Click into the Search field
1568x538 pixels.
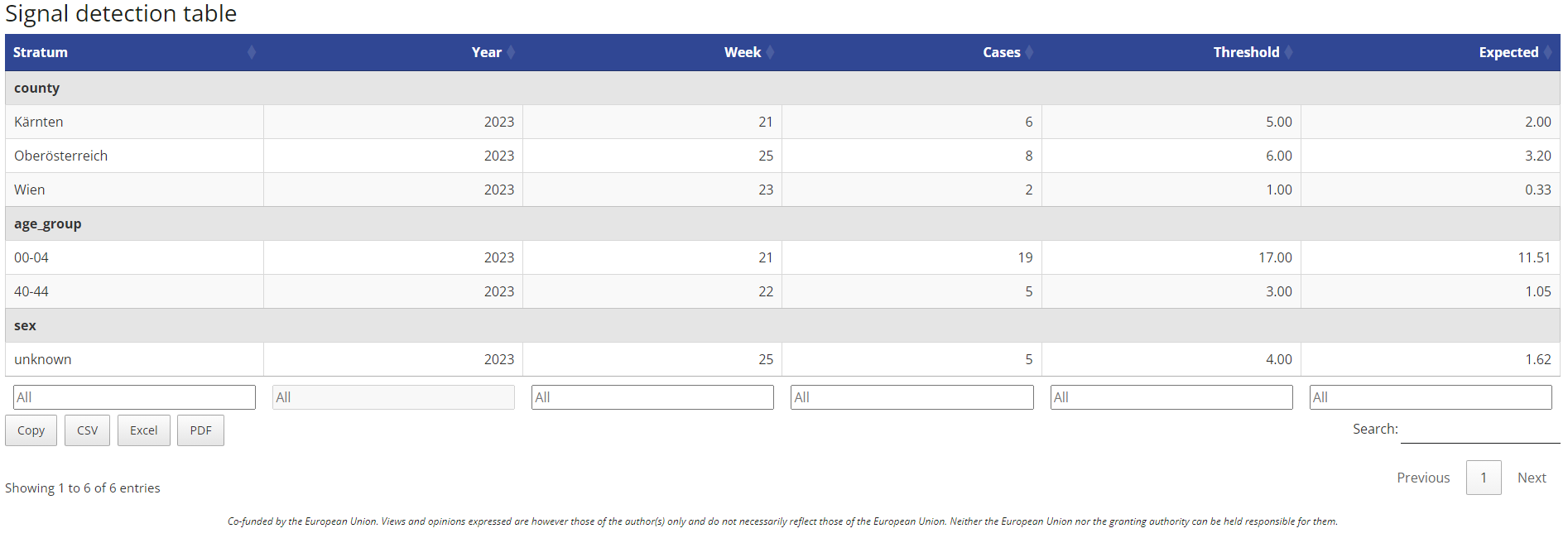pyautogui.click(x=1480, y=430)
